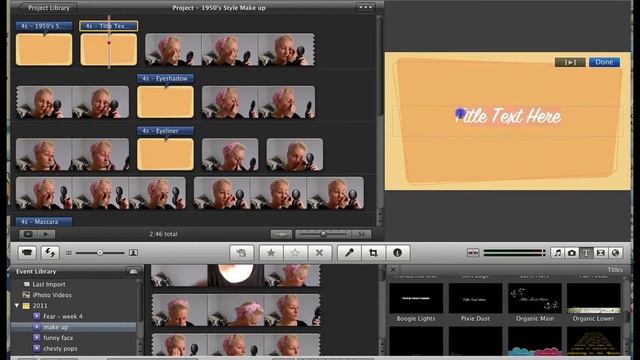Open the voiceover microphone tool
640x360 pixels.
(349, 253)
